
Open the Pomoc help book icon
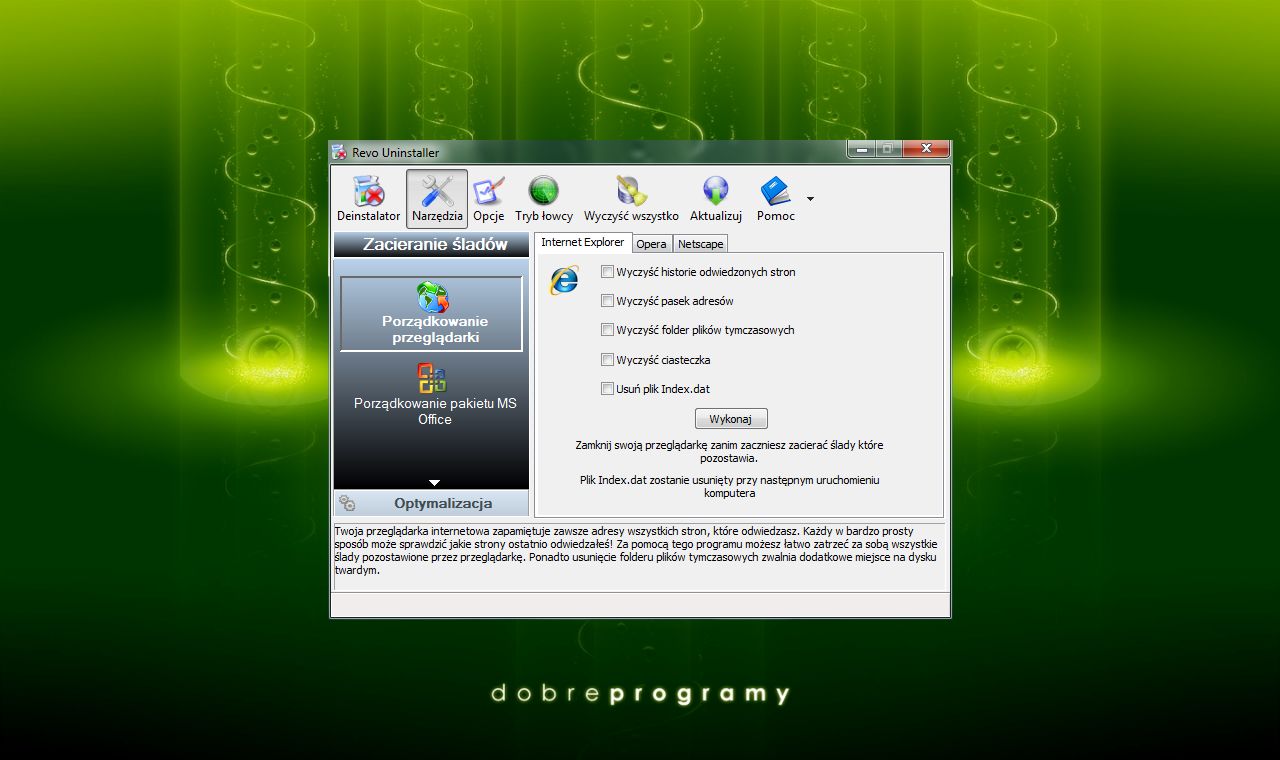pyautogui.click(x=776, y=198)
